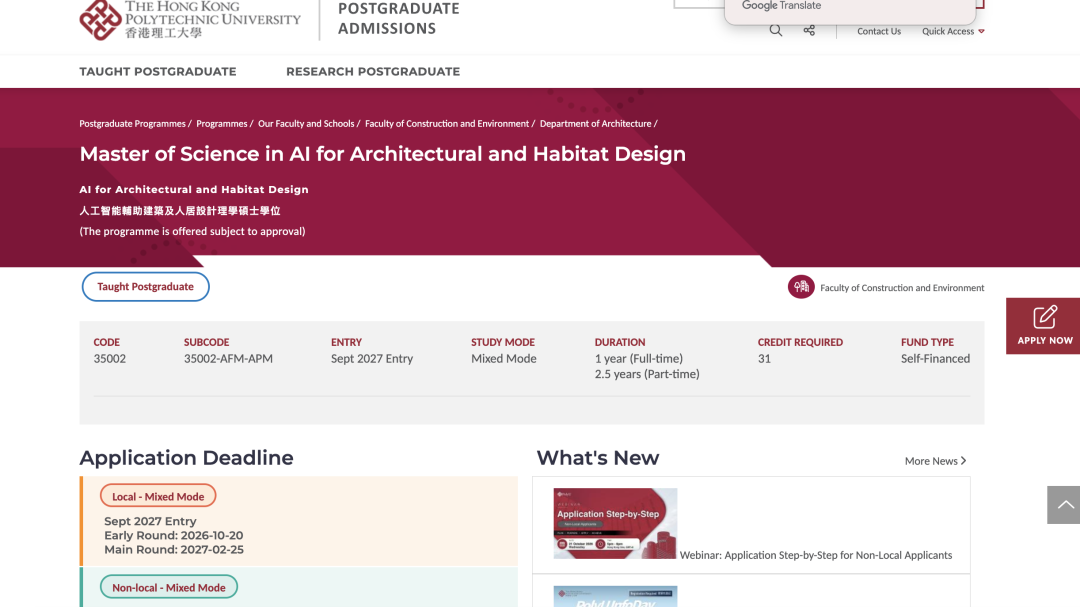This screenshot has width=1080, height=607.
Task: Go to Programmes breadcrumb link
Action: [x=222, y=124]
